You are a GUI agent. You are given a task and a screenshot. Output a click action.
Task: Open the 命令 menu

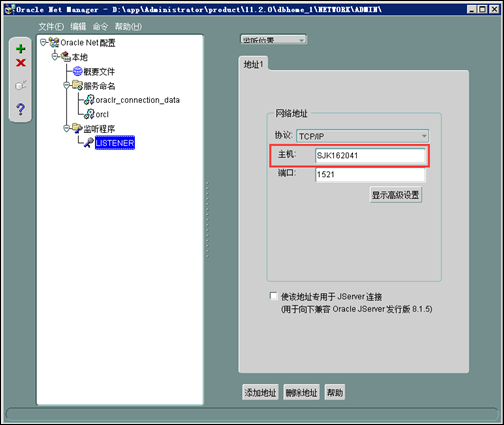100,26
